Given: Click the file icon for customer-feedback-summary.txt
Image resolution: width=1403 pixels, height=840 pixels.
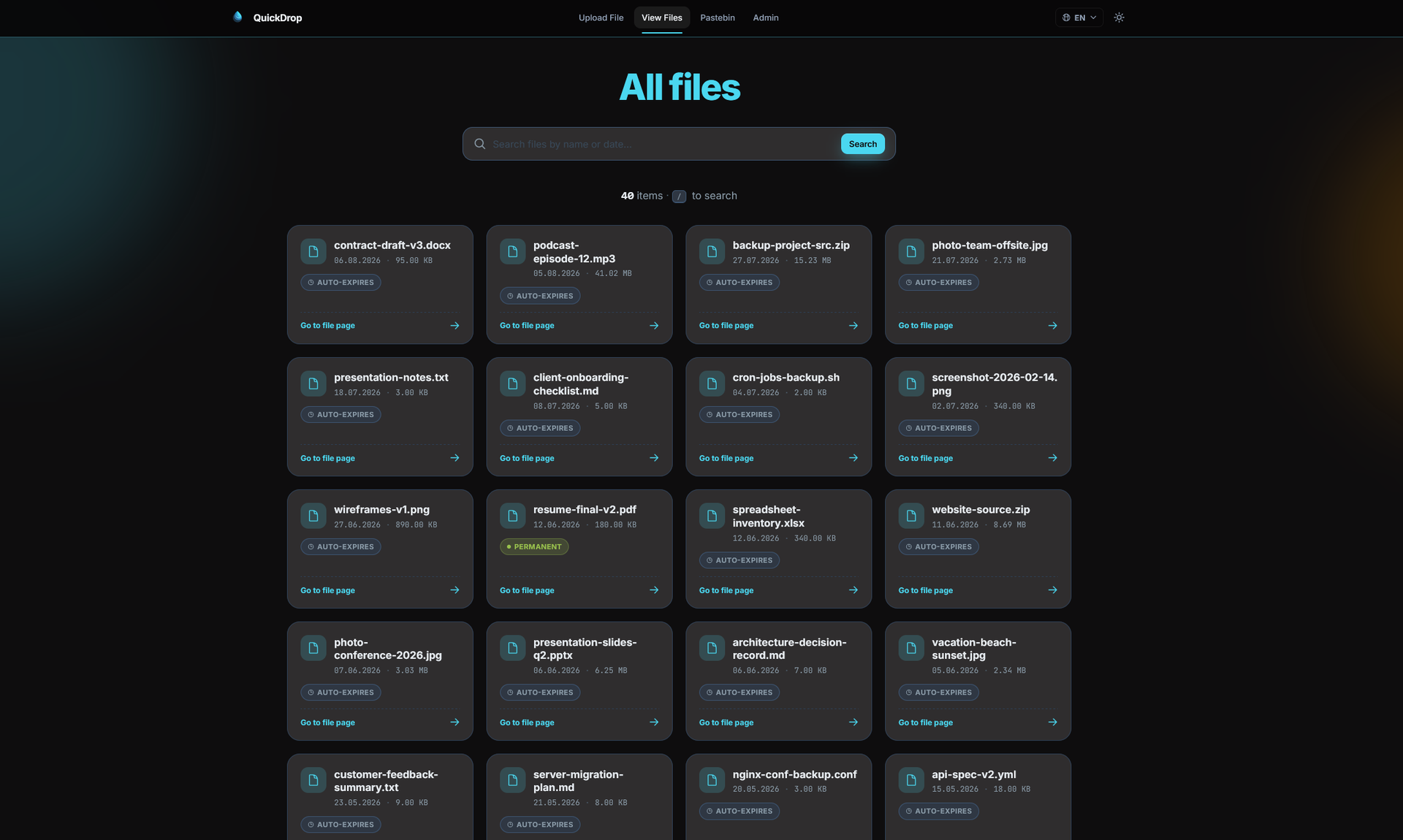Looking at the screenshot, I should coord(313,780).
